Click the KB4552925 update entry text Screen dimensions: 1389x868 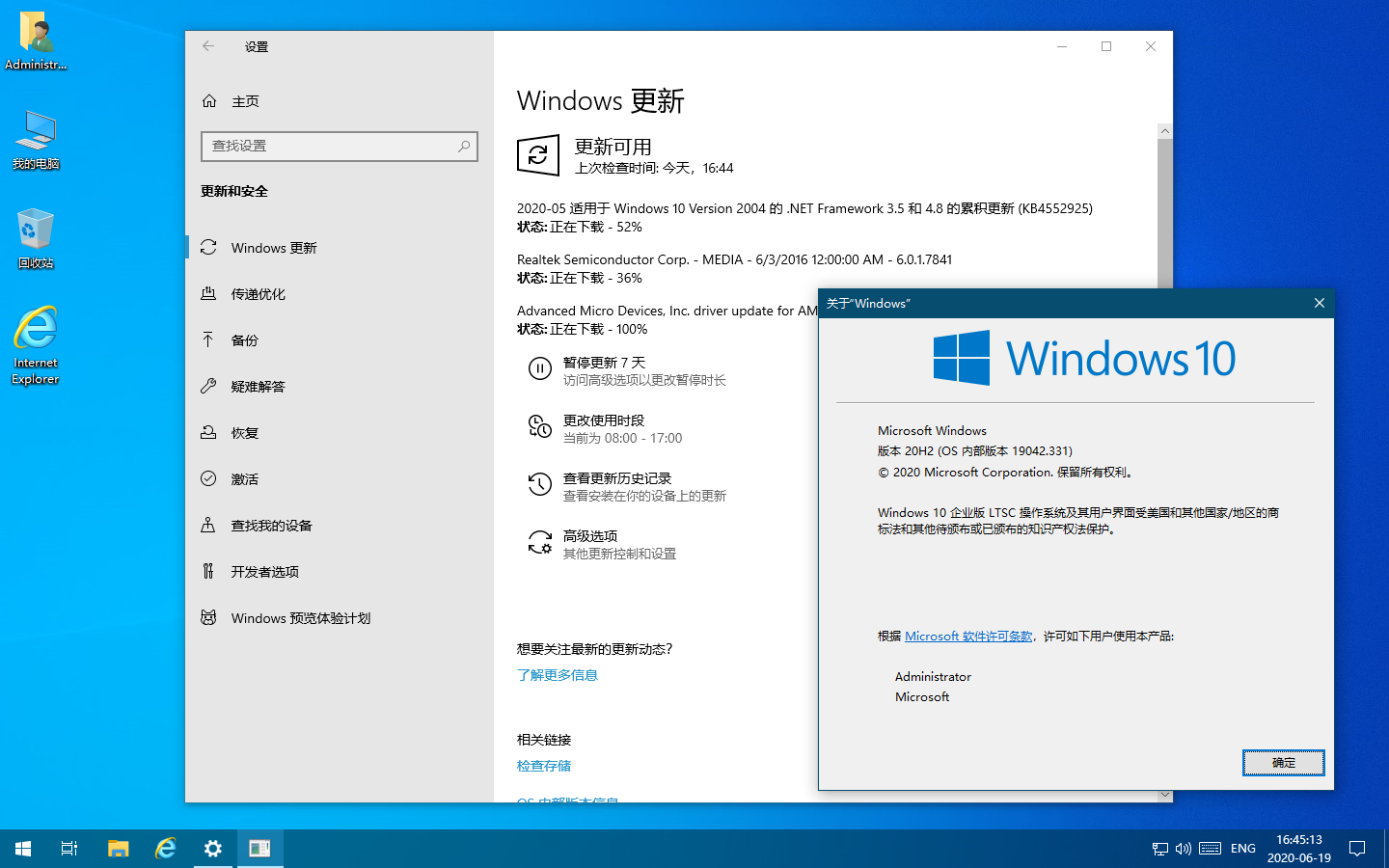[804, 208]
